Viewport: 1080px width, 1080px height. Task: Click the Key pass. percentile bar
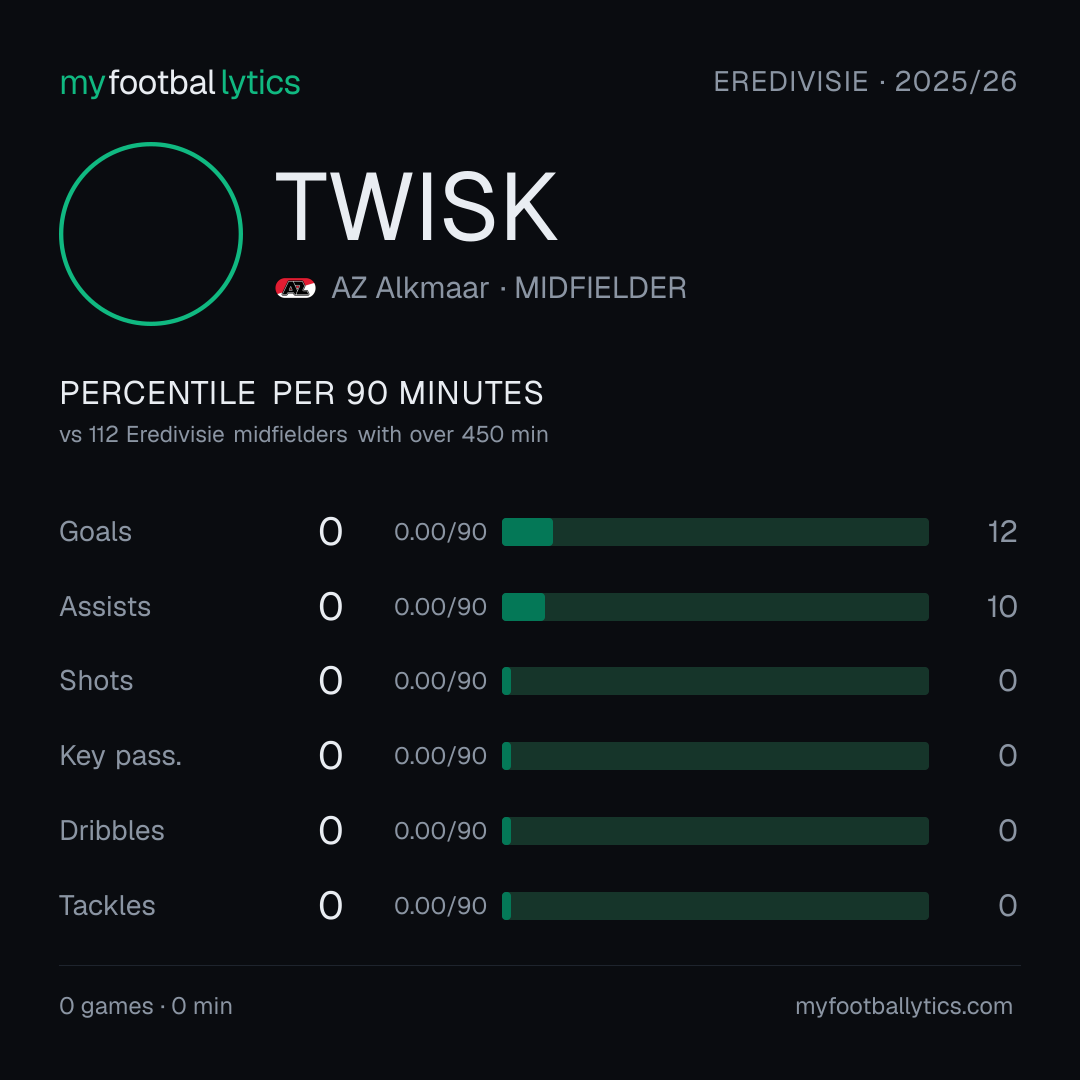click(715, 756)
